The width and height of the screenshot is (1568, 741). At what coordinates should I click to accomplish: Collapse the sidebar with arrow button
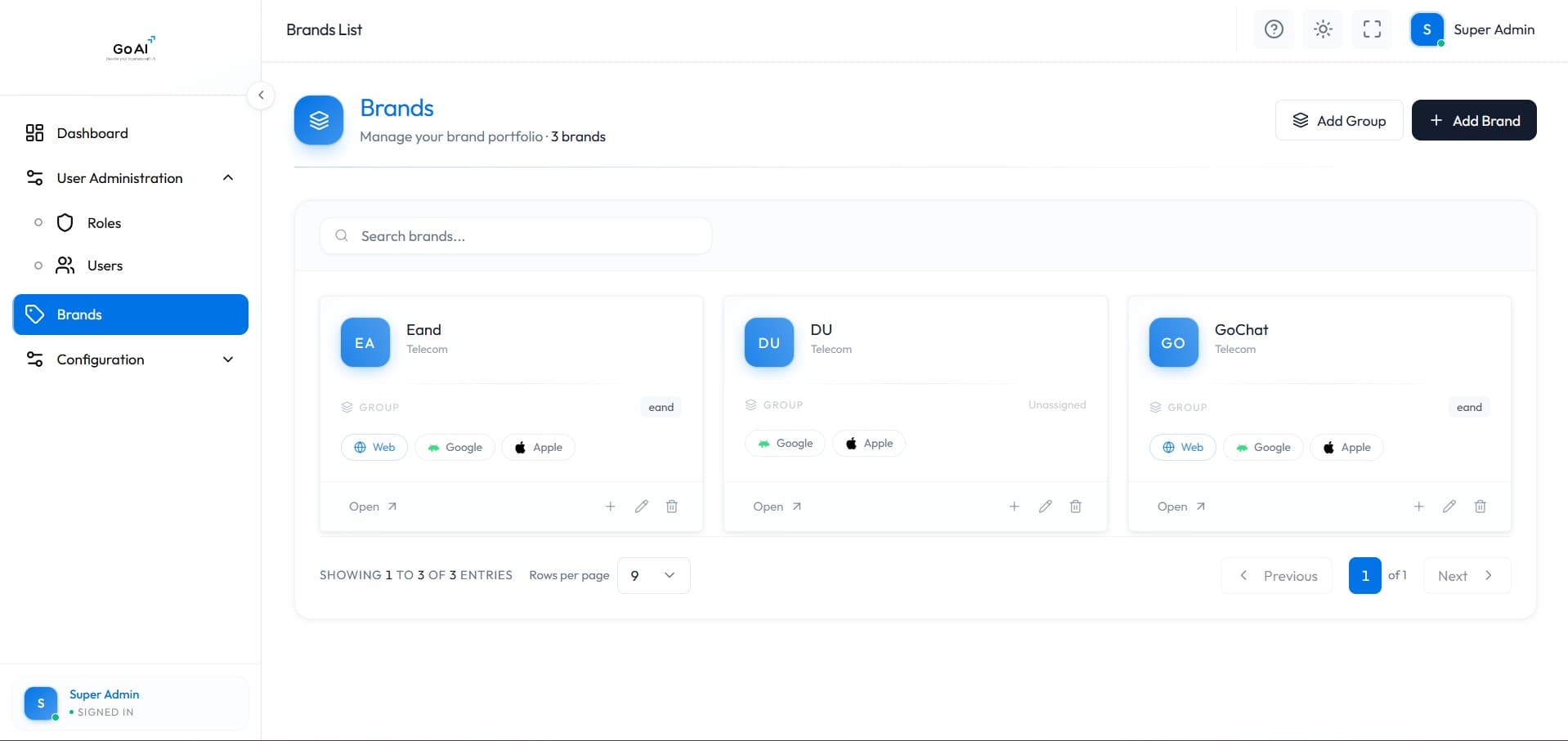(x=261, y=95)
